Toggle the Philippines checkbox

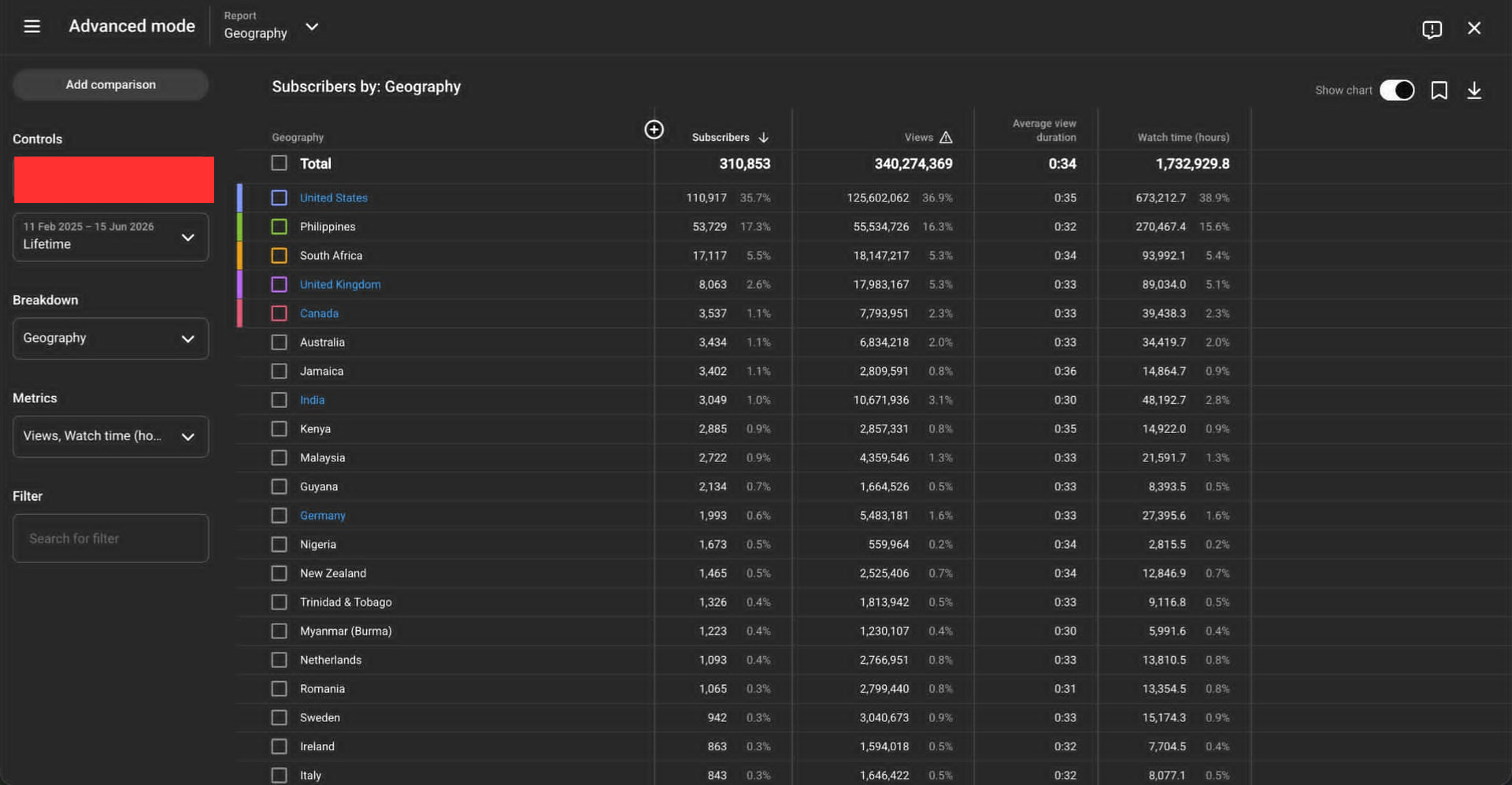tap(279, 227)
